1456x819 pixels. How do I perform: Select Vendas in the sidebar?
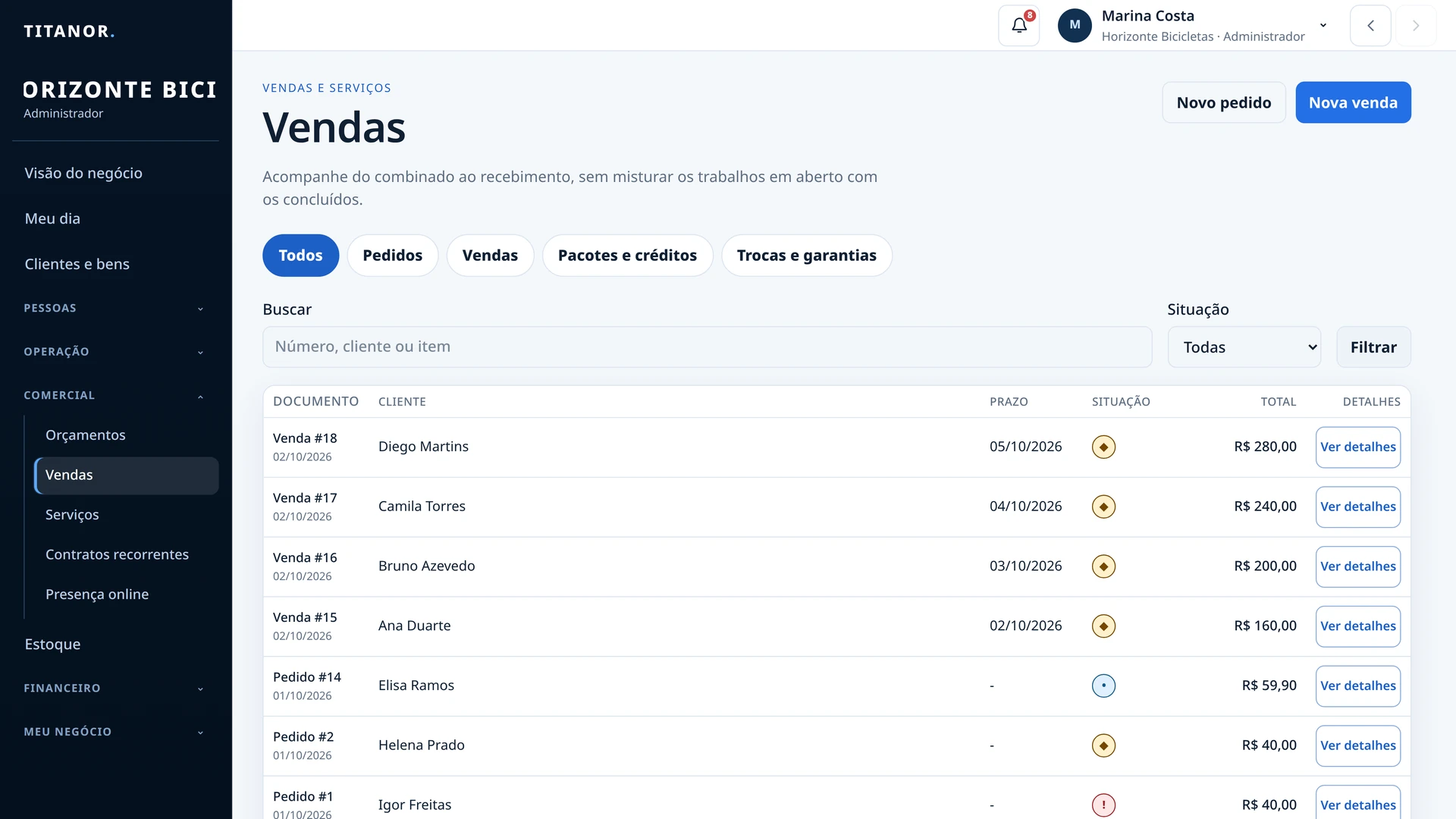127,475
